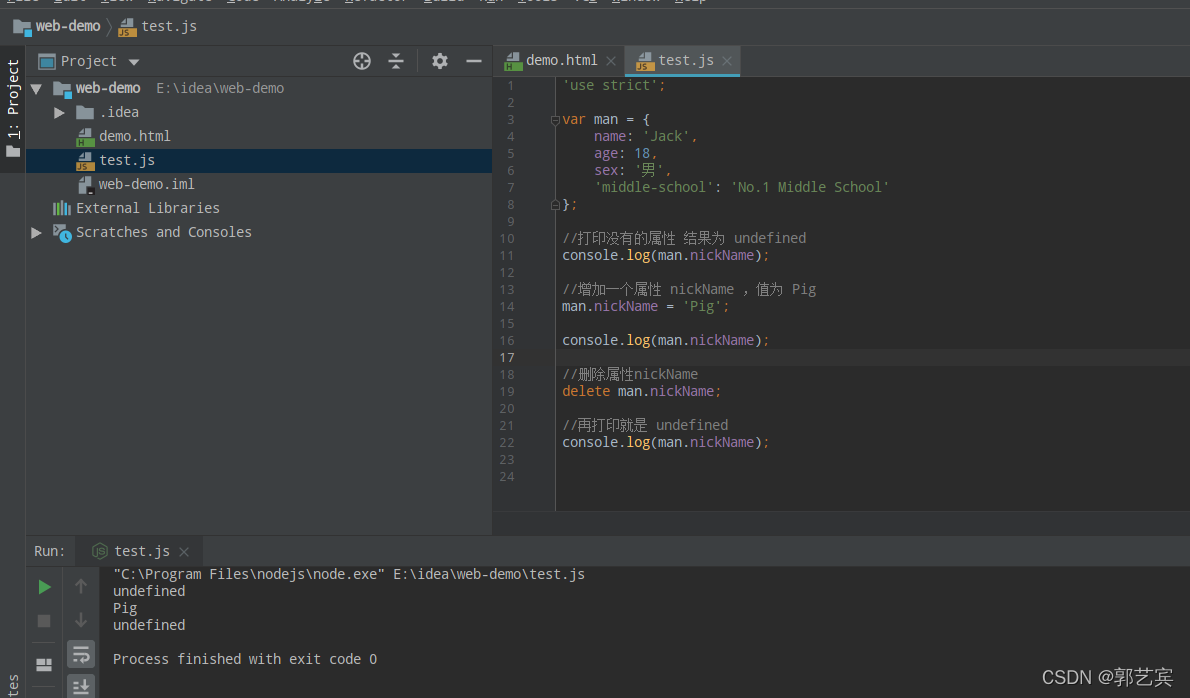
Task: Close the demo.html editor tab
Action: [x=611, y=61]
